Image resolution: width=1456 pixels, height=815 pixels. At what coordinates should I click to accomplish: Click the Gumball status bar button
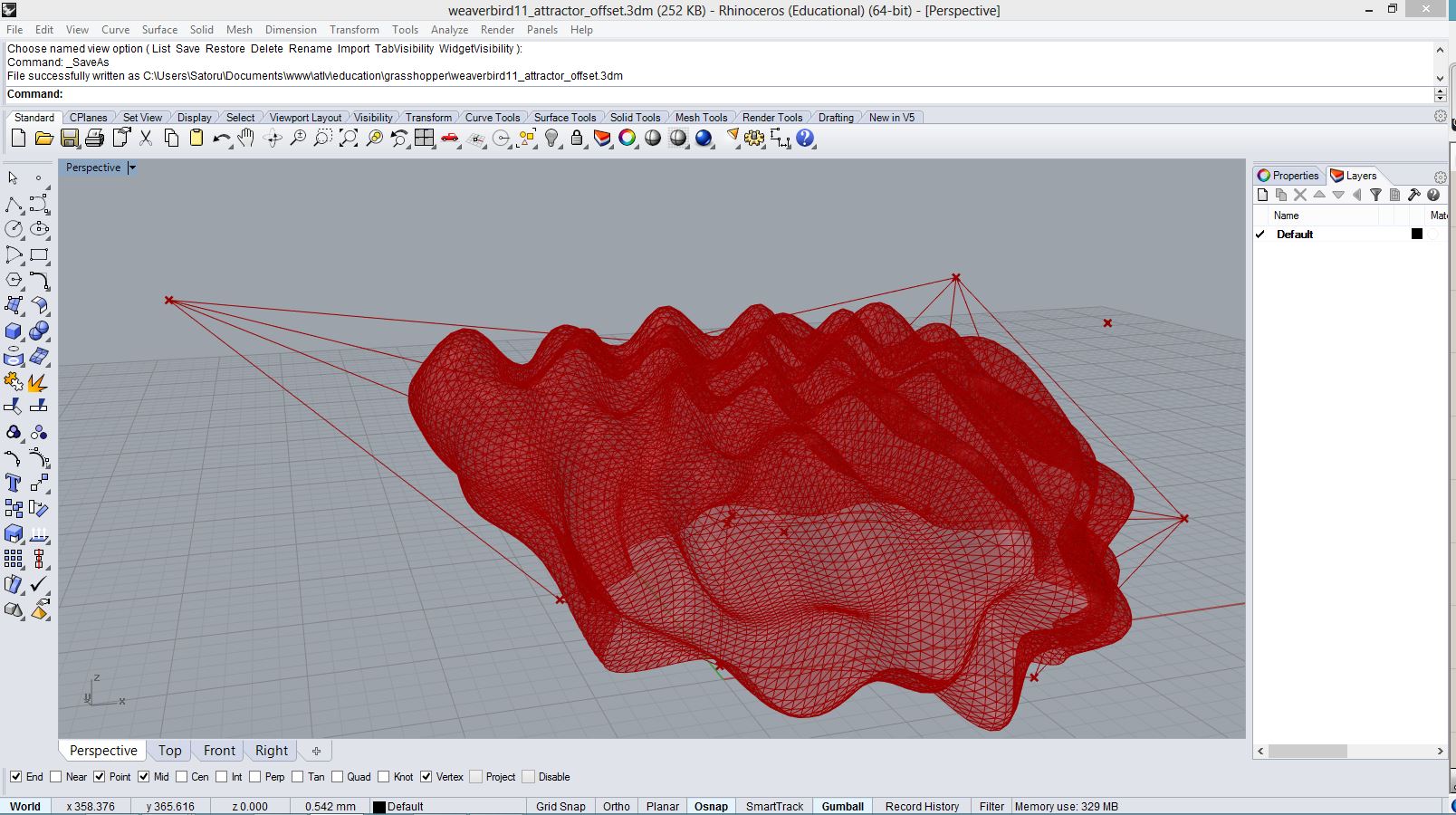(x=842, y=806)
